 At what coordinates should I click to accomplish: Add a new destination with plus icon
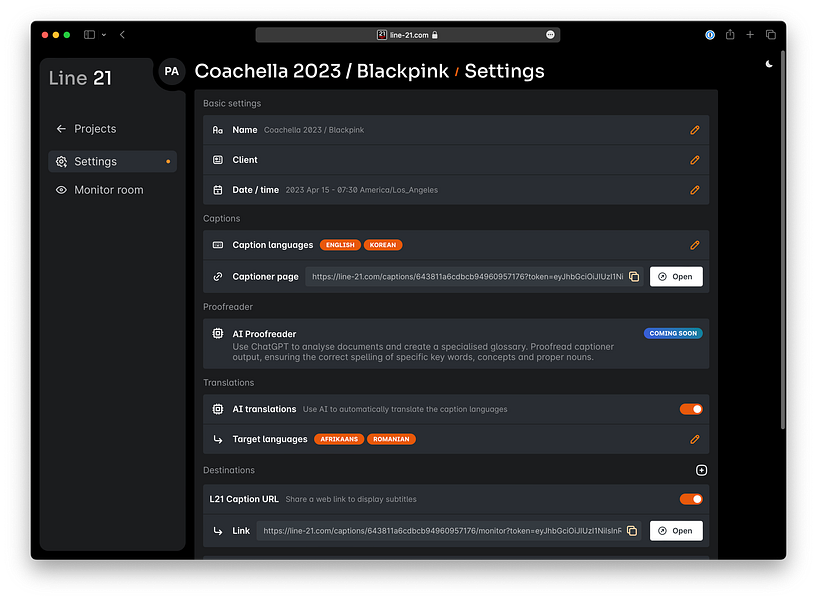point(701,470)
